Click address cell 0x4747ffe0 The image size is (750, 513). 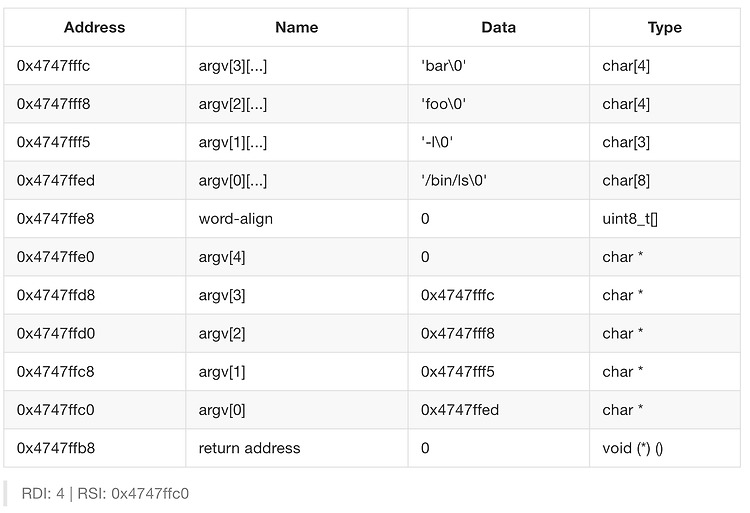(x=94, y=257)
